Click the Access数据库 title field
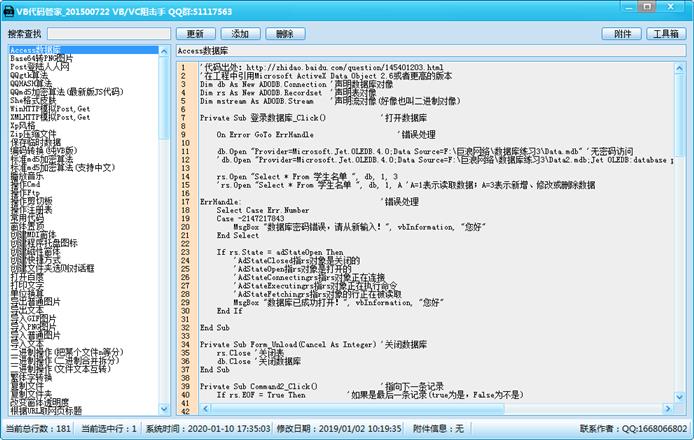The height and width of the screenshot is (440, 694). (x=431, y=51)
